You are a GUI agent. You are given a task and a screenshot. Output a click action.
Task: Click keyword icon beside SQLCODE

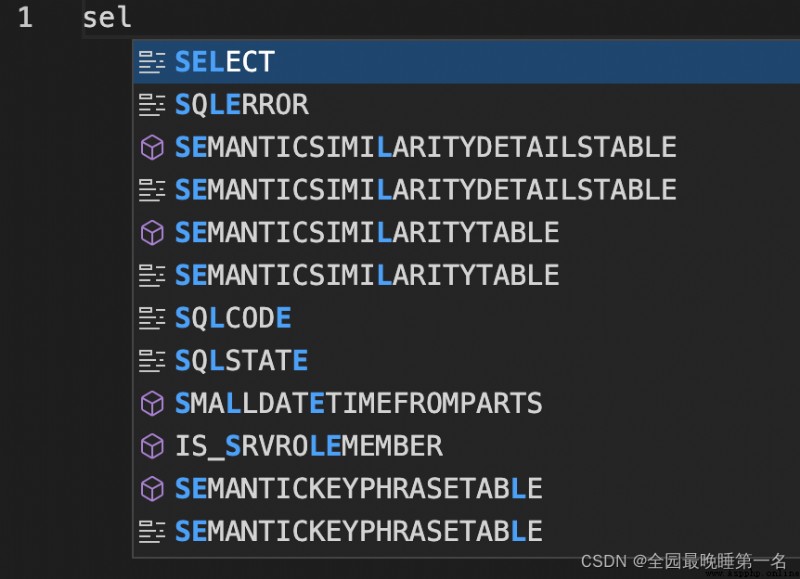point(152,318)
